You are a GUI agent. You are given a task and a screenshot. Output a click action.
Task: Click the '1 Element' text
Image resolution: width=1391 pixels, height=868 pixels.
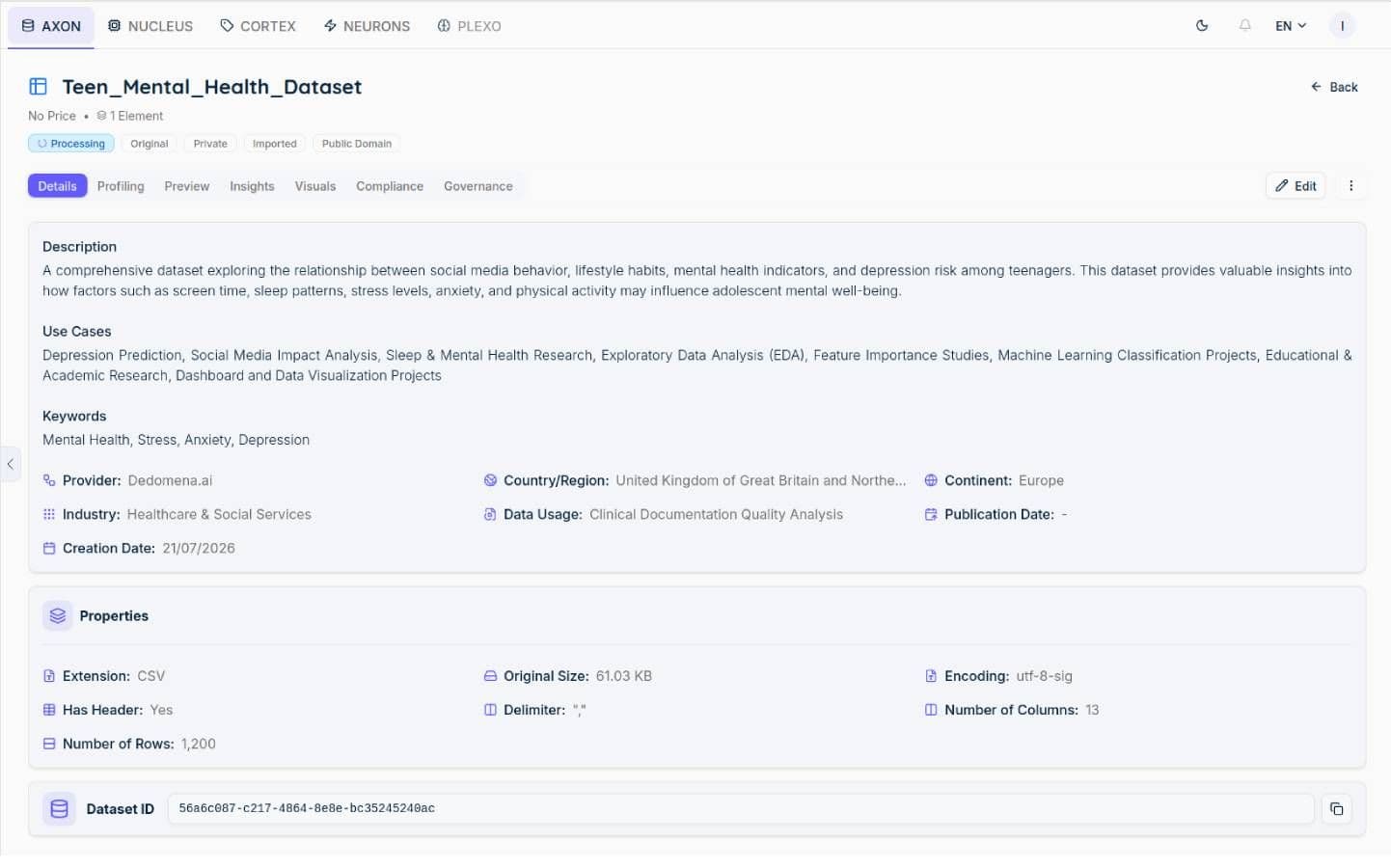coord(137,116)
